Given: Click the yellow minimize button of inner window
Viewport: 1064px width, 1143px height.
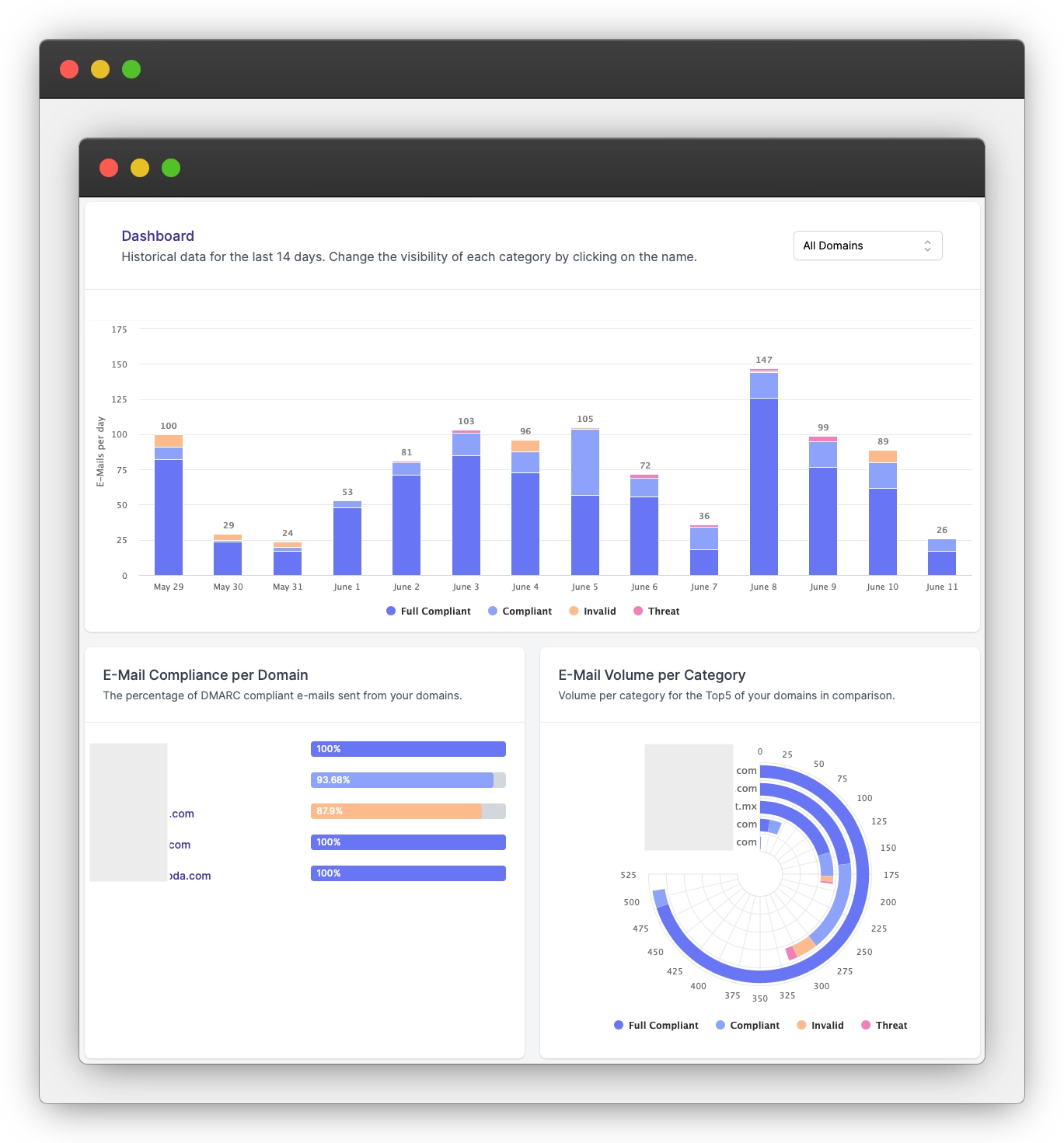Looking at the screenshot, I should tap(140, 168).
